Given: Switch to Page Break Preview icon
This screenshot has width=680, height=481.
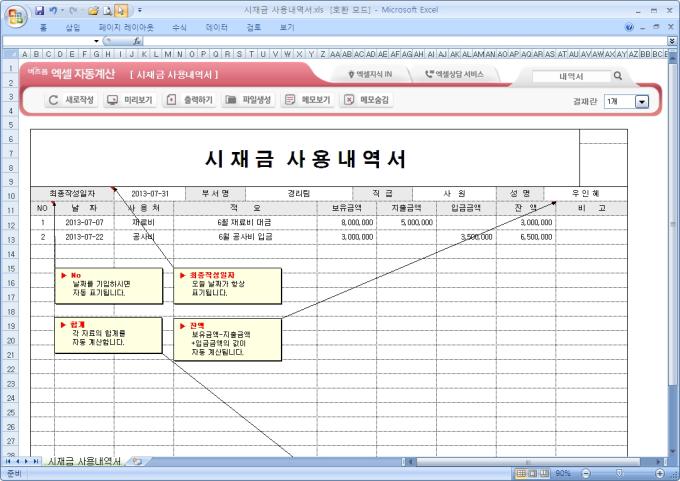Looking at the screenshot, I should pos(544,473).
